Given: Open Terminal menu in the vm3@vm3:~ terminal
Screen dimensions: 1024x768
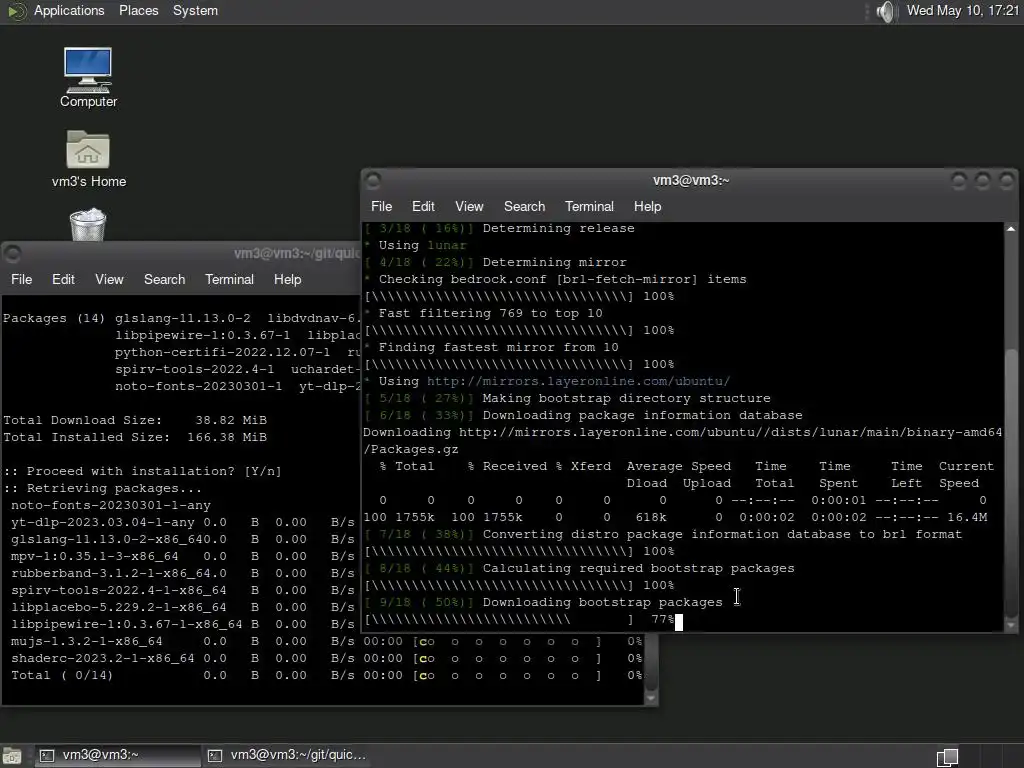Looking at the screenshot, I should 589,206.
